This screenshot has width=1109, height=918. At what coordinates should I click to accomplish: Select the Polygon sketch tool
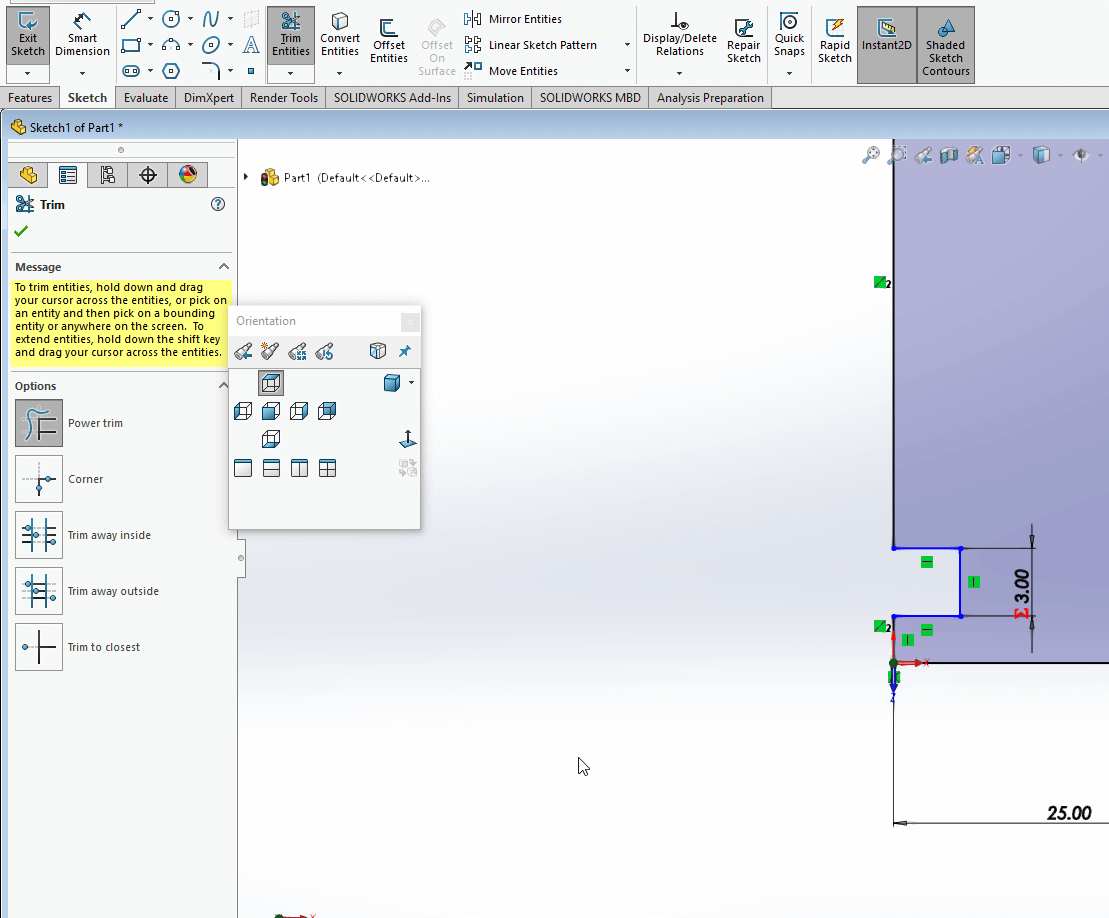[171, 71]
